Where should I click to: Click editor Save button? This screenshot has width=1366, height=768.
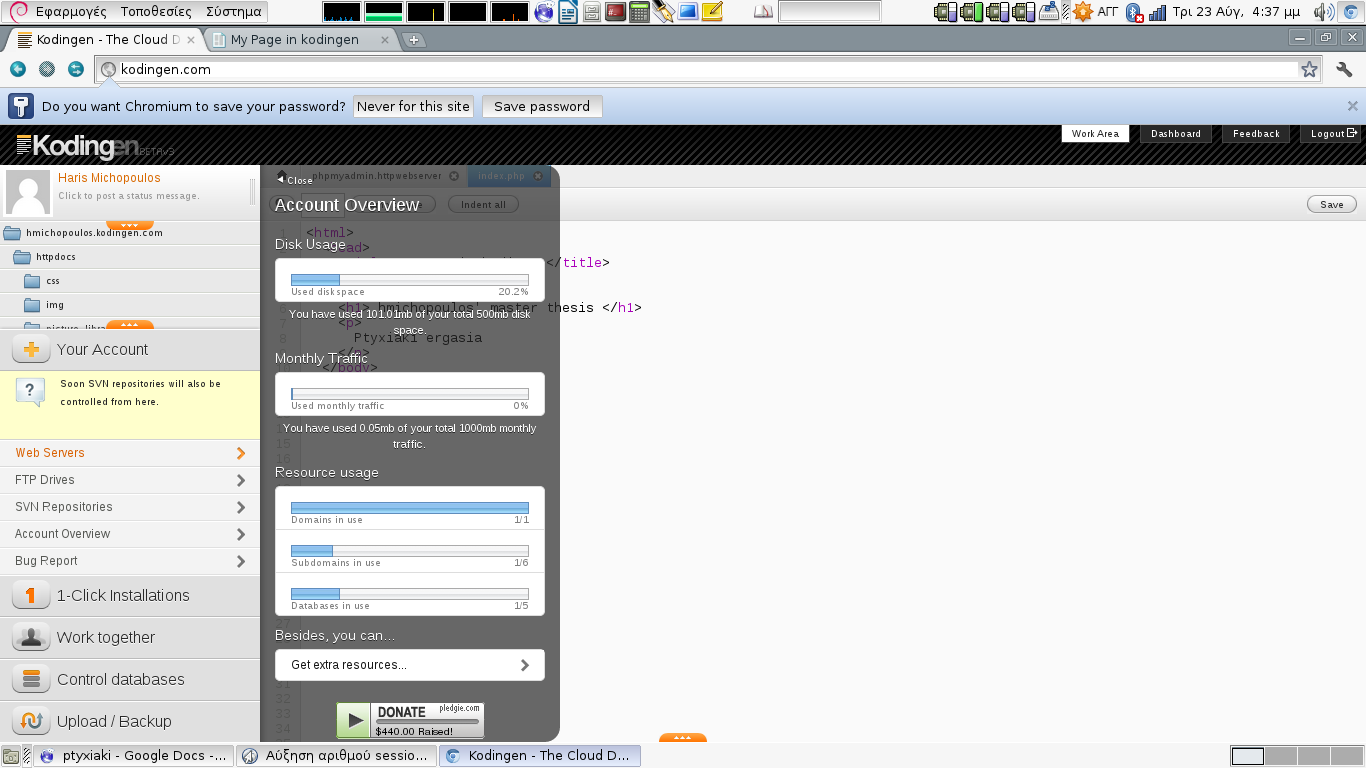(1332, 204)
